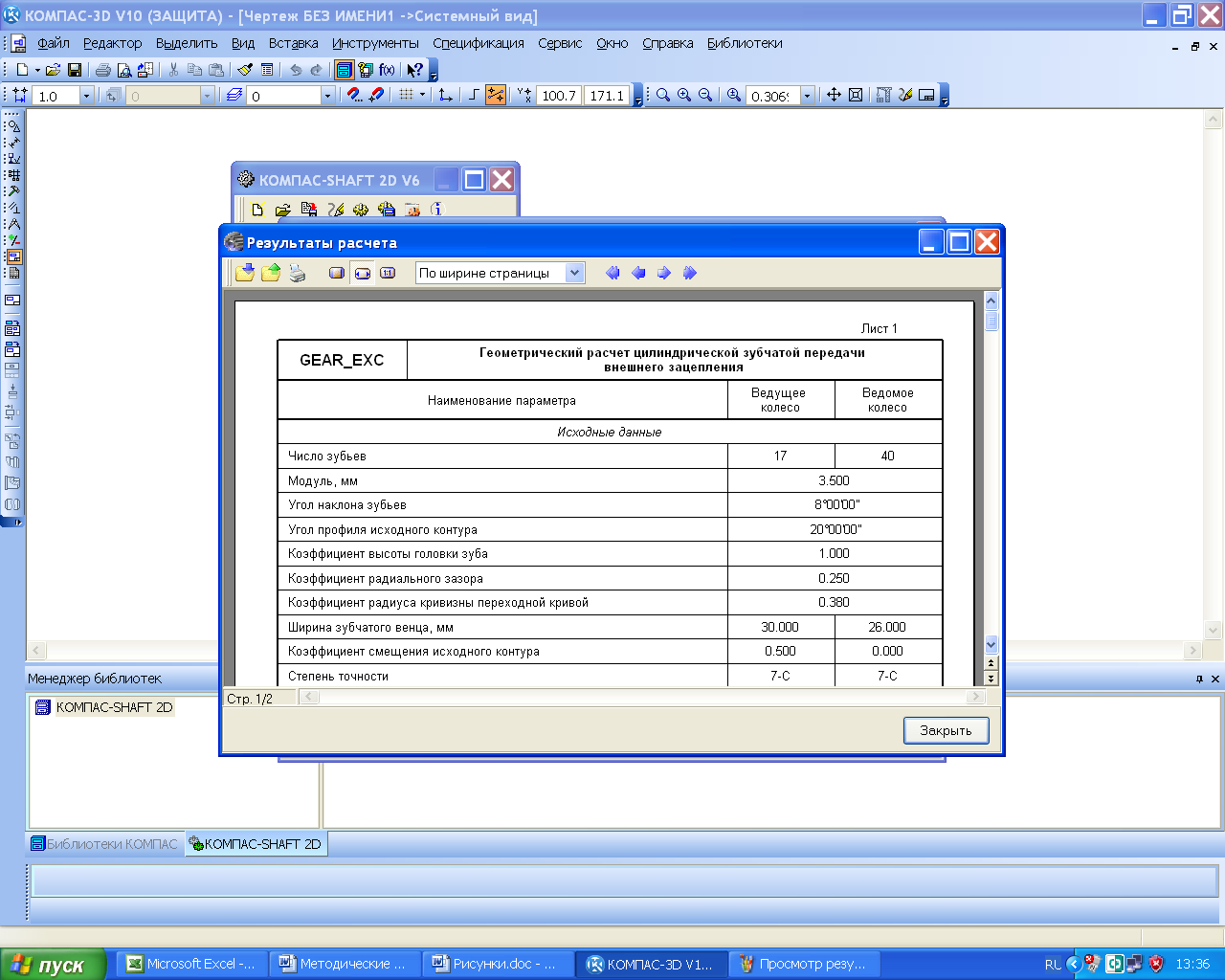Open the Спецификация menu
Viewport: 1225px width, 980px height.
point(479,43)
